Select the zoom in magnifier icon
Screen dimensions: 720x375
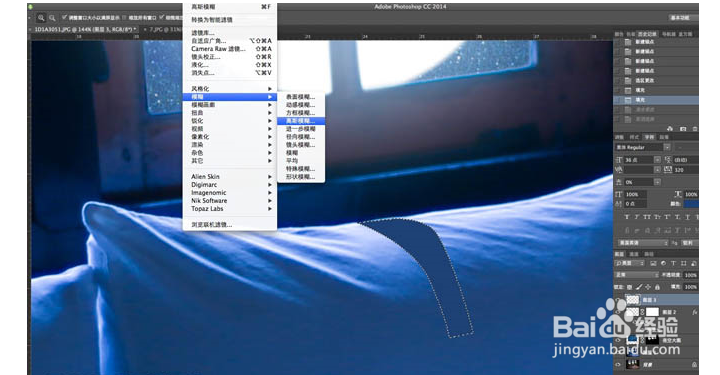coord(41,18)
